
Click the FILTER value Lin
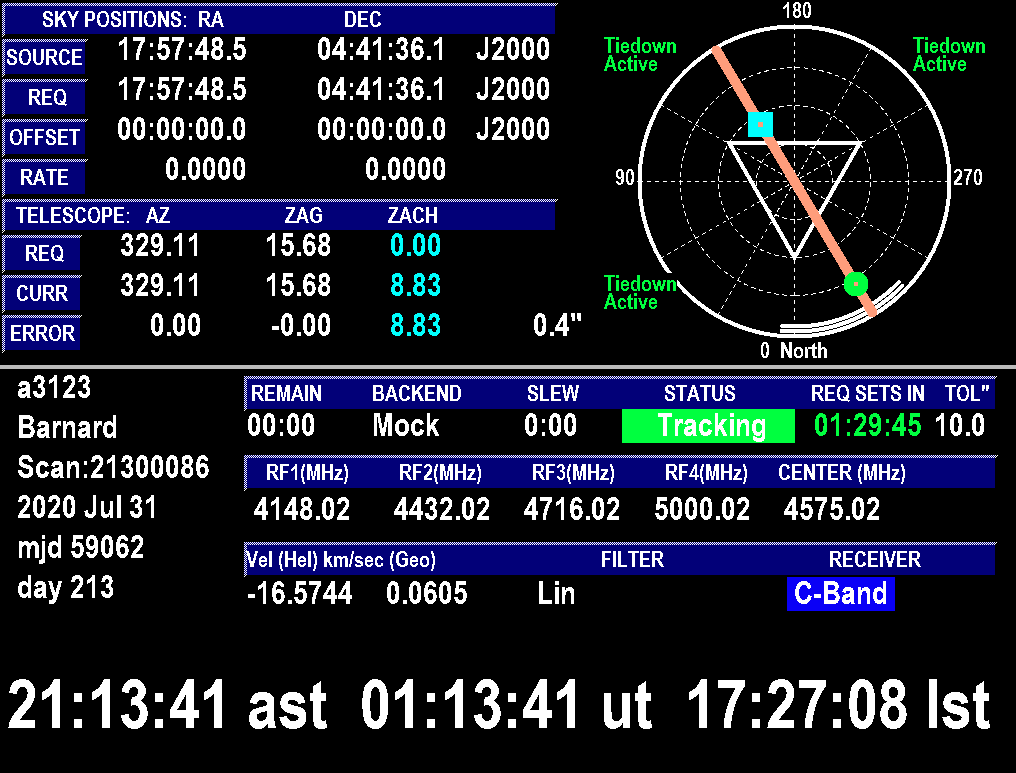click(556, 594)
